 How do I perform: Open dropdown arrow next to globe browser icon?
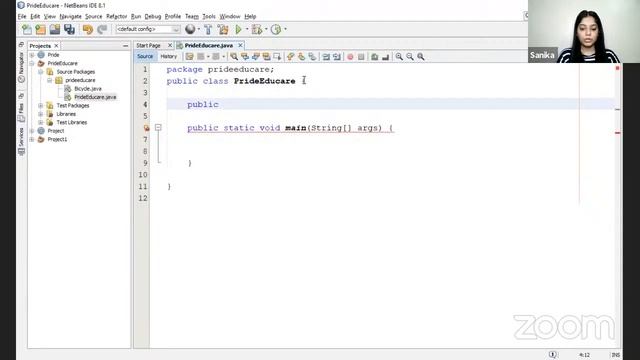[199, 29]
